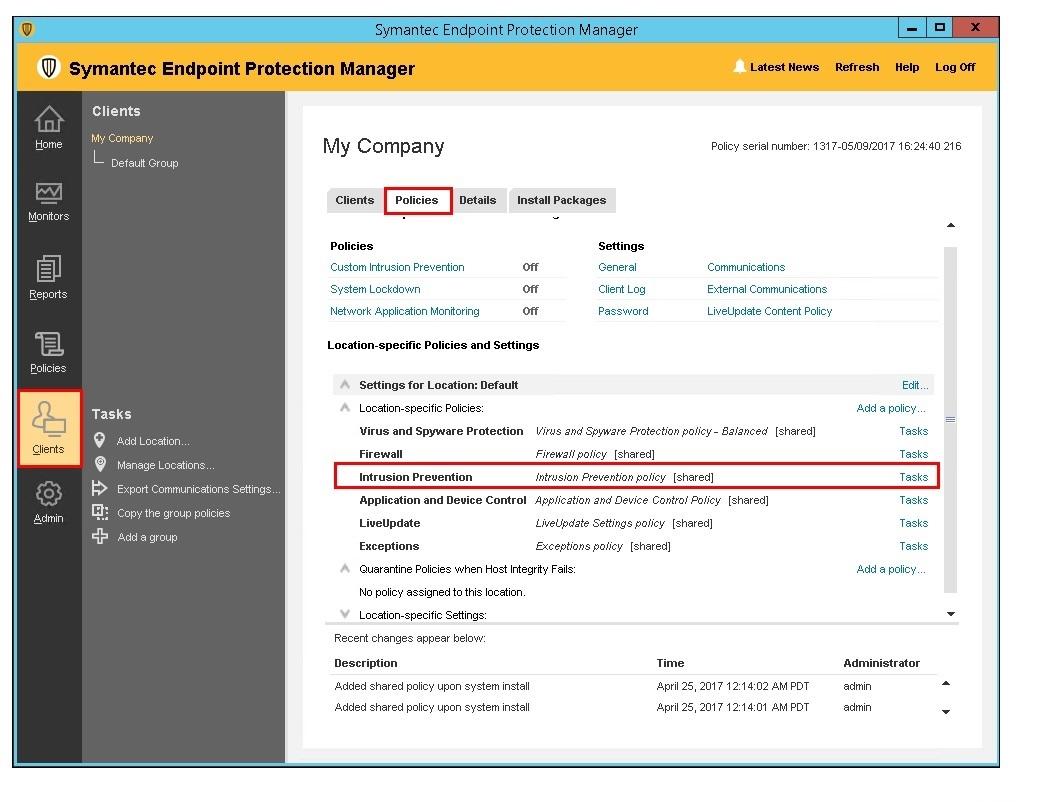Click the Add Location task link

click(153, 441)
